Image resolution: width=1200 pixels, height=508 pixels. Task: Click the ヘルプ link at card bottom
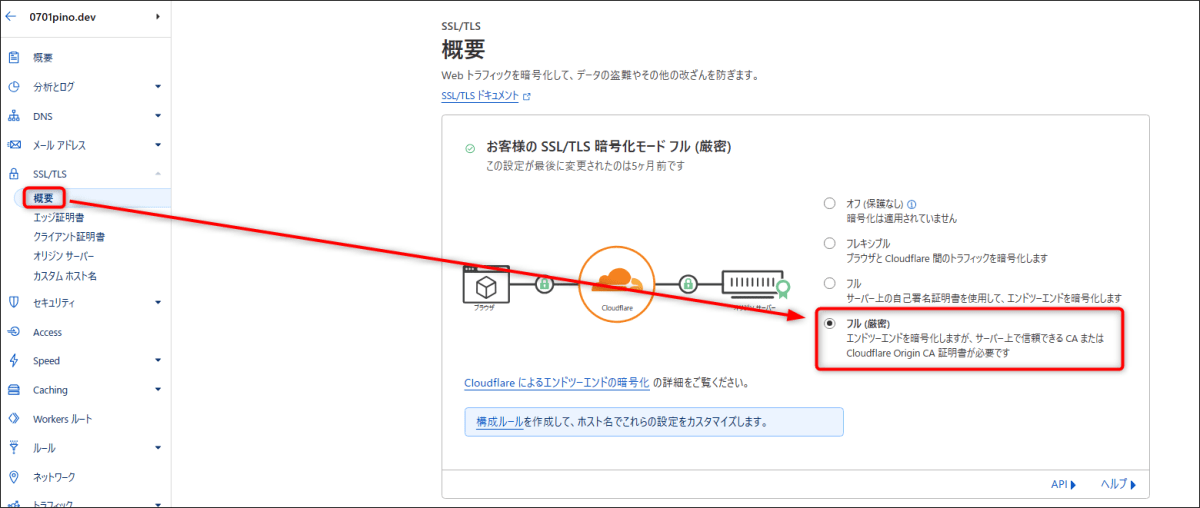point(1118,484)
